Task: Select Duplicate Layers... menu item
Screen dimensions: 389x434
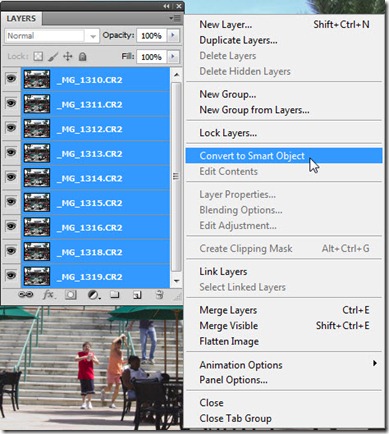Action: [x=284, y=40]
